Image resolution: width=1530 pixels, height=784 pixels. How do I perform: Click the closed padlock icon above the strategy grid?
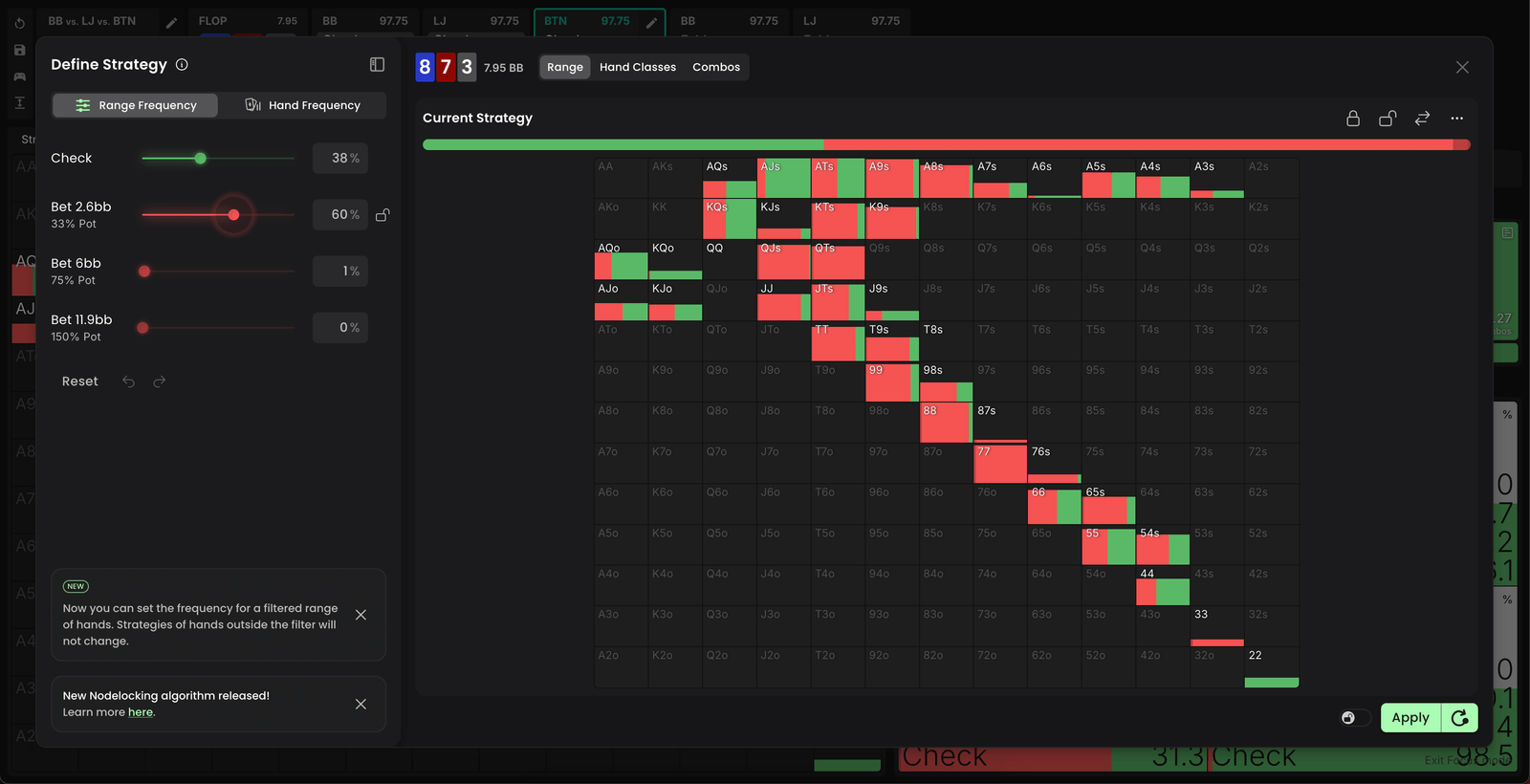[1352, 119]
